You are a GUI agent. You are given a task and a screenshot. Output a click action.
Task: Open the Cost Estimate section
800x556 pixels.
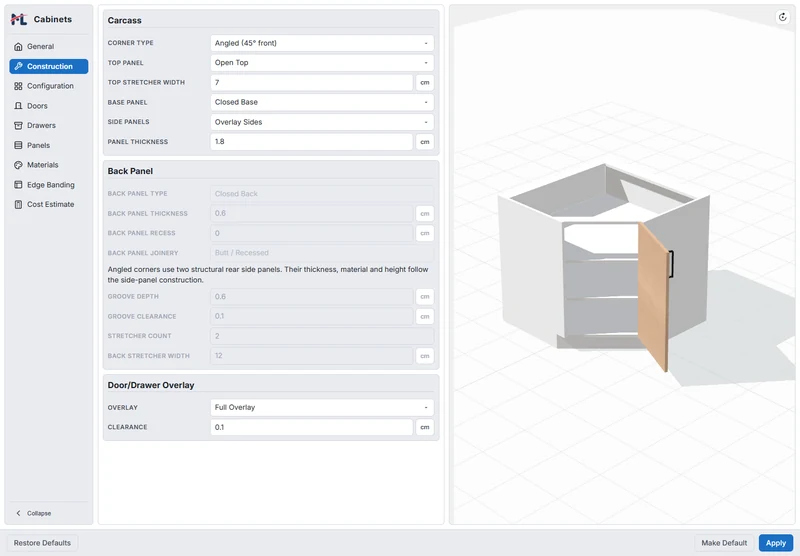click(x=48, y=205)
